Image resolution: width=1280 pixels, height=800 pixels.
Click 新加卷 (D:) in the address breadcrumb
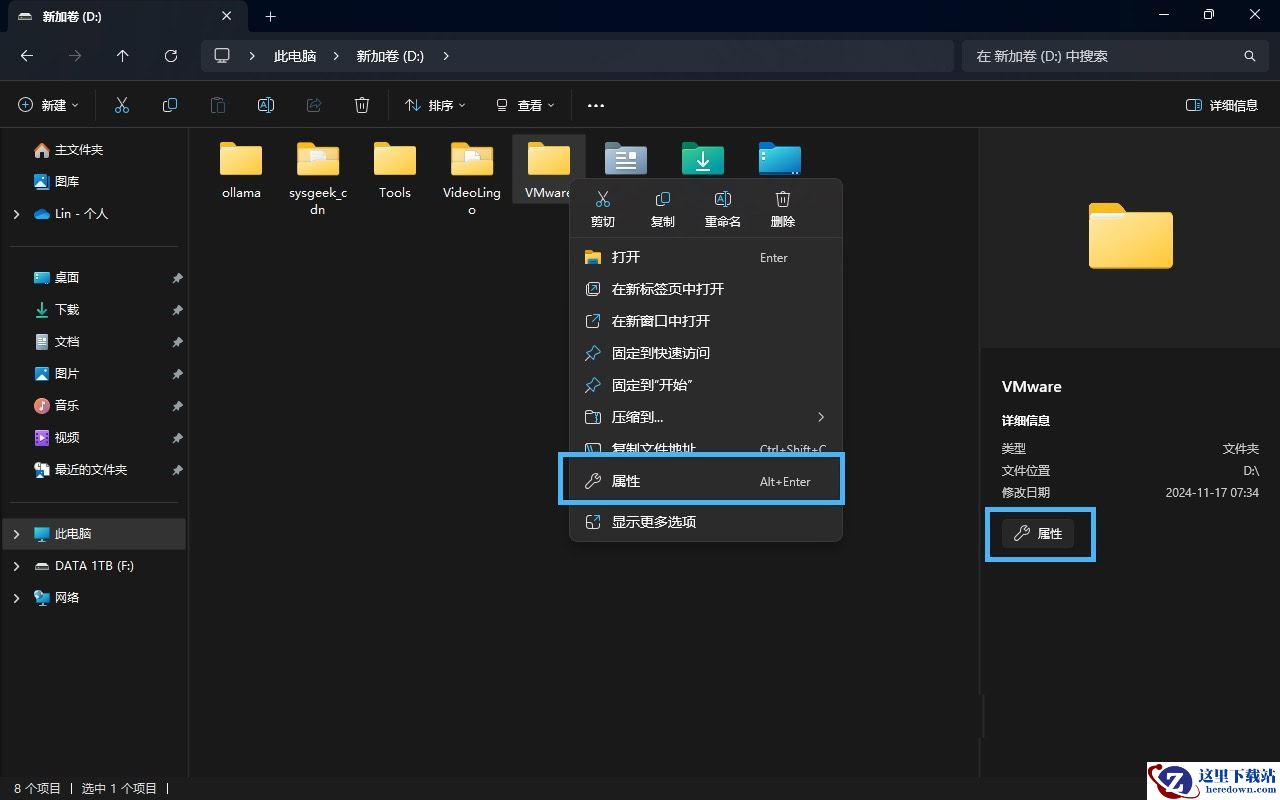click(x=390, y=56)
